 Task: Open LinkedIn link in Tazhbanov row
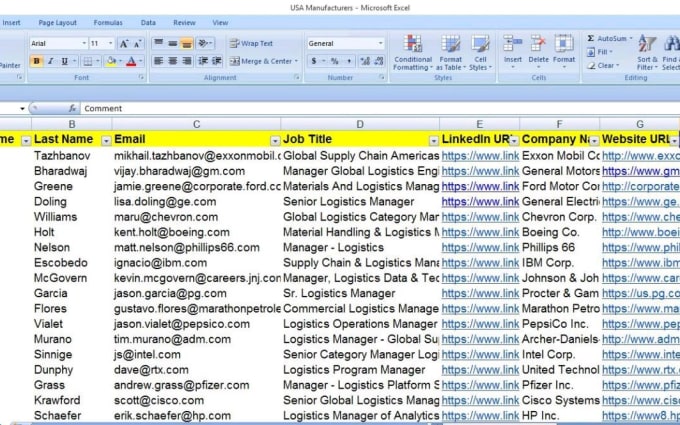[x=480, y=156]
